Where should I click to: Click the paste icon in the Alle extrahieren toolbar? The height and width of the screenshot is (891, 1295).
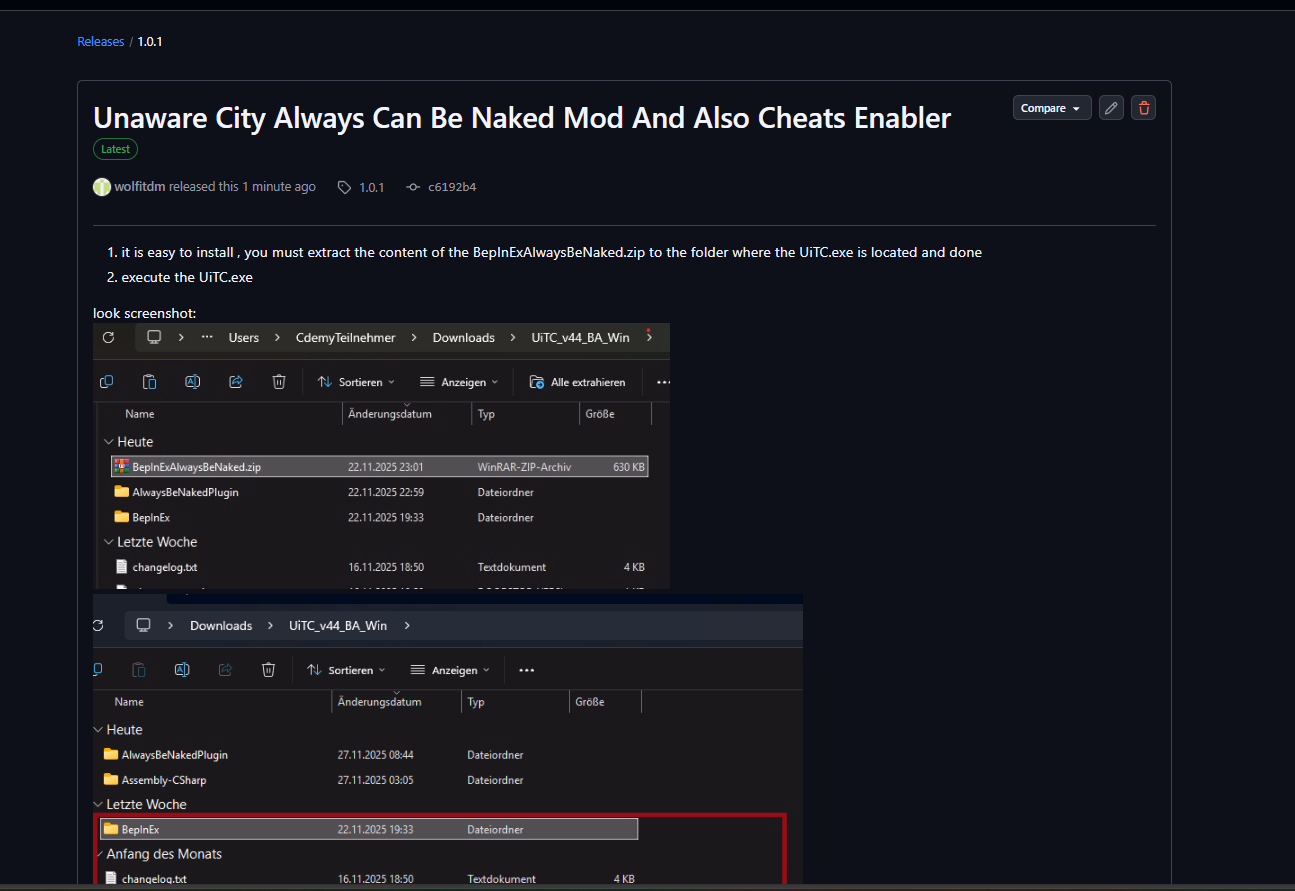149,382
